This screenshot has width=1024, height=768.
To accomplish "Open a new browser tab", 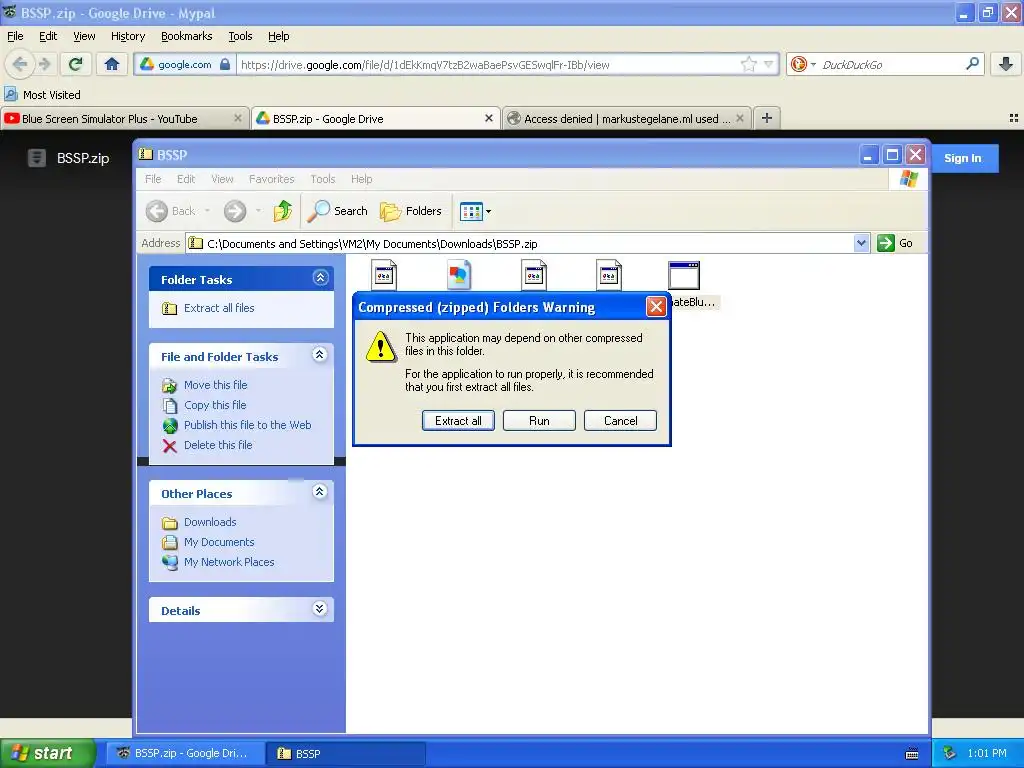I will [x=767, y=118].
